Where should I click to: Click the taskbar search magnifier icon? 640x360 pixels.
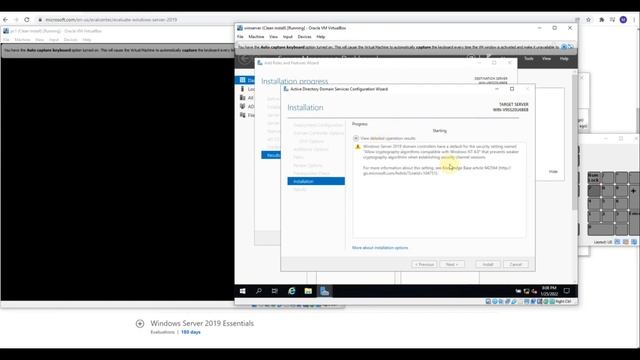tap(259, 291)
